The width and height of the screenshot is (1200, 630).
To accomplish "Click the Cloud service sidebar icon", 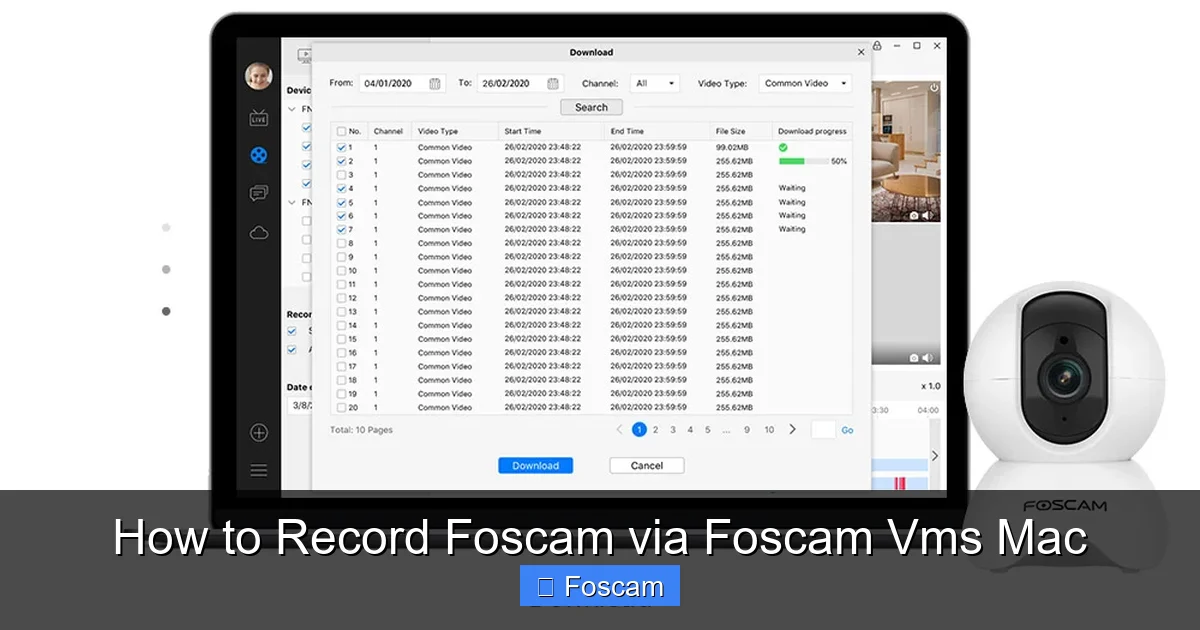I will [x=258, y=231].
